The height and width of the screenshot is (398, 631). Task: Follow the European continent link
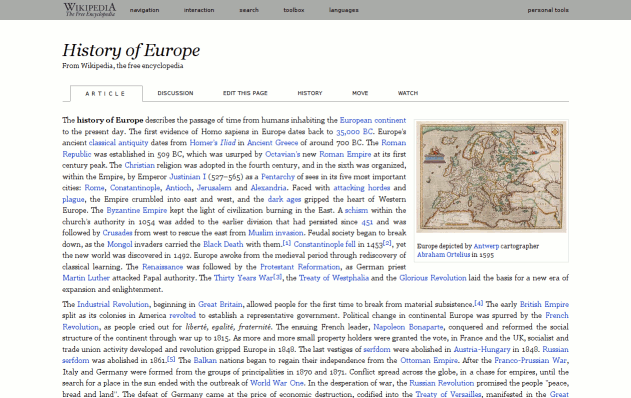pyautogui.click(x=373, y=120)
